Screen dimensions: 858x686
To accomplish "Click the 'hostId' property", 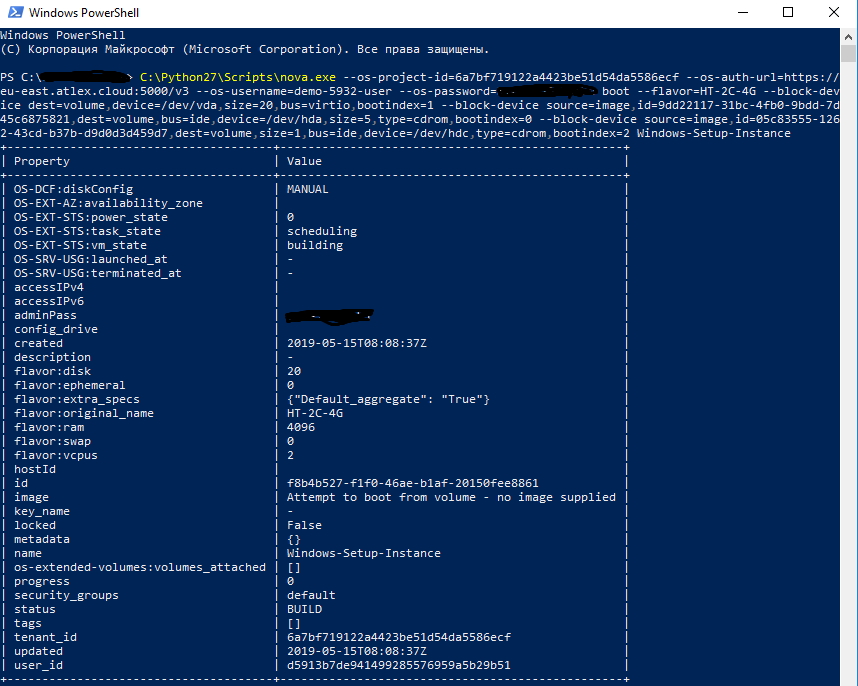I will pyautogui.click(x=35, y=469).
